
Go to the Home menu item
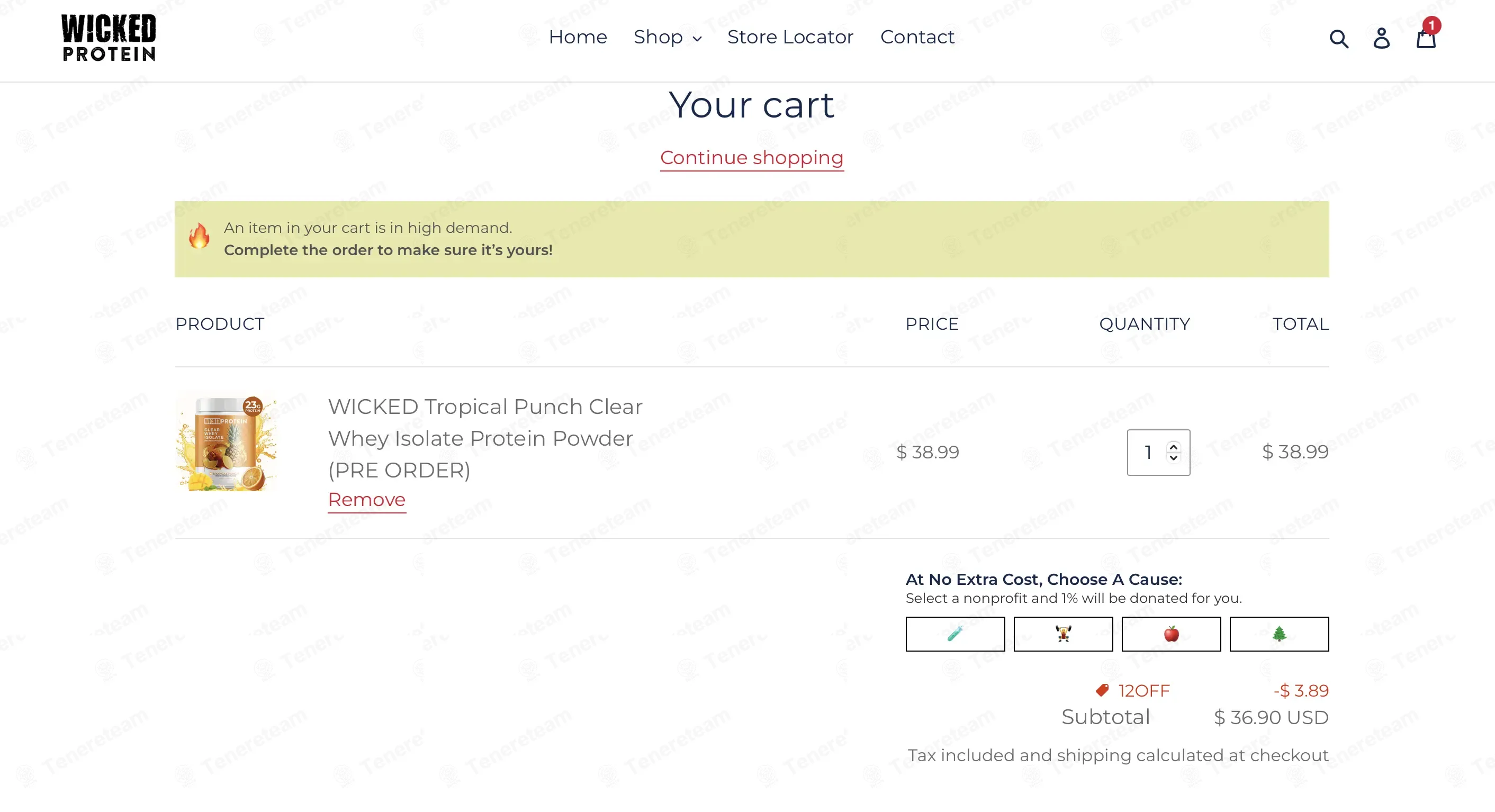tap(578, 37)
